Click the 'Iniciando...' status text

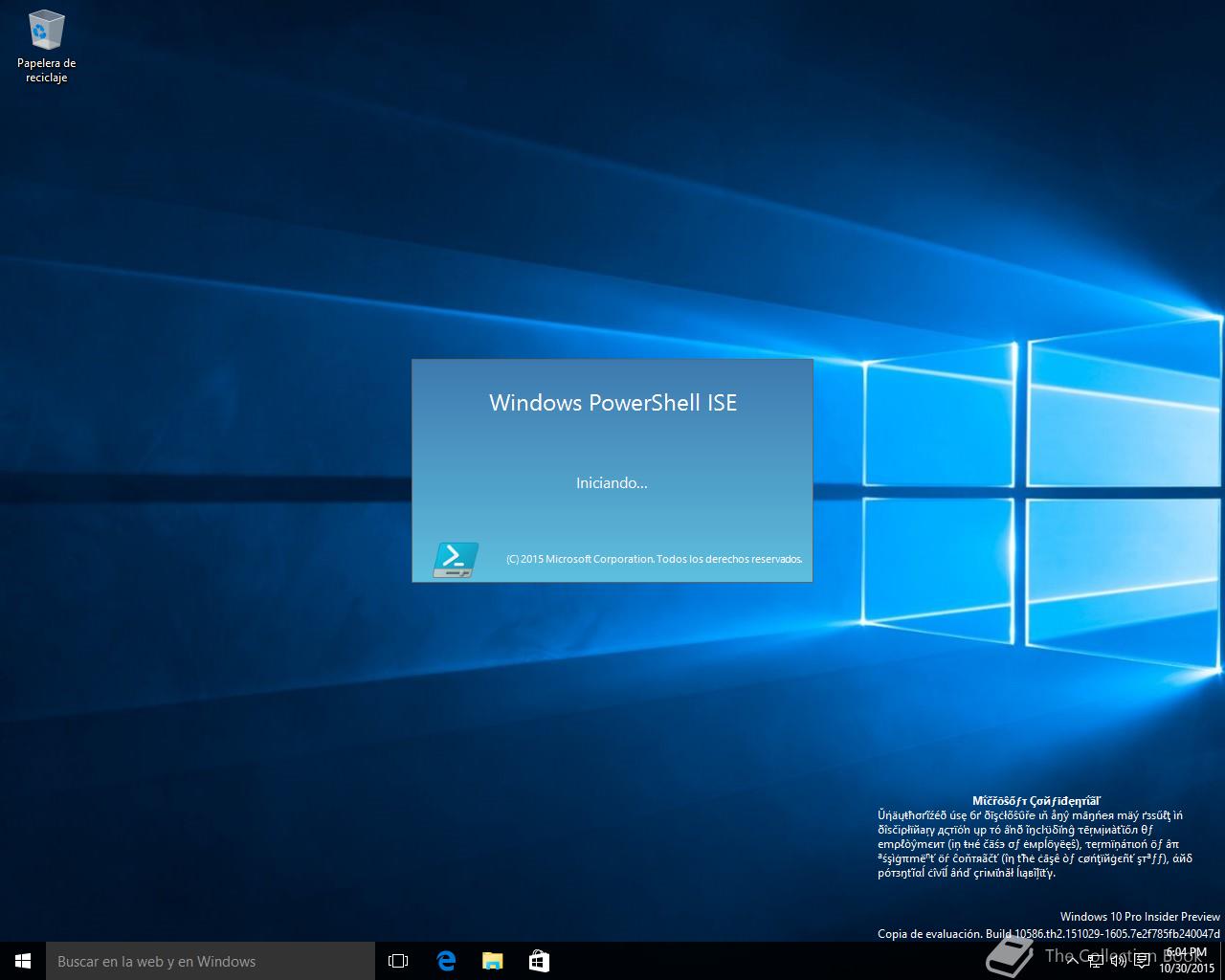tap(612, 483)
